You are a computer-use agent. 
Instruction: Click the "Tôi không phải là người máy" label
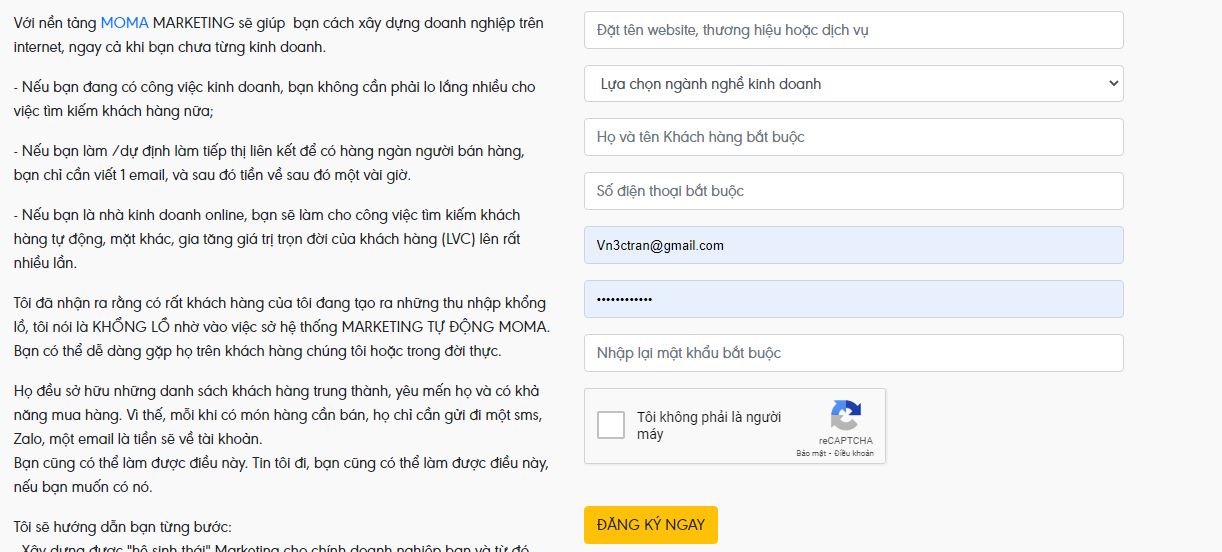(709, 425)
